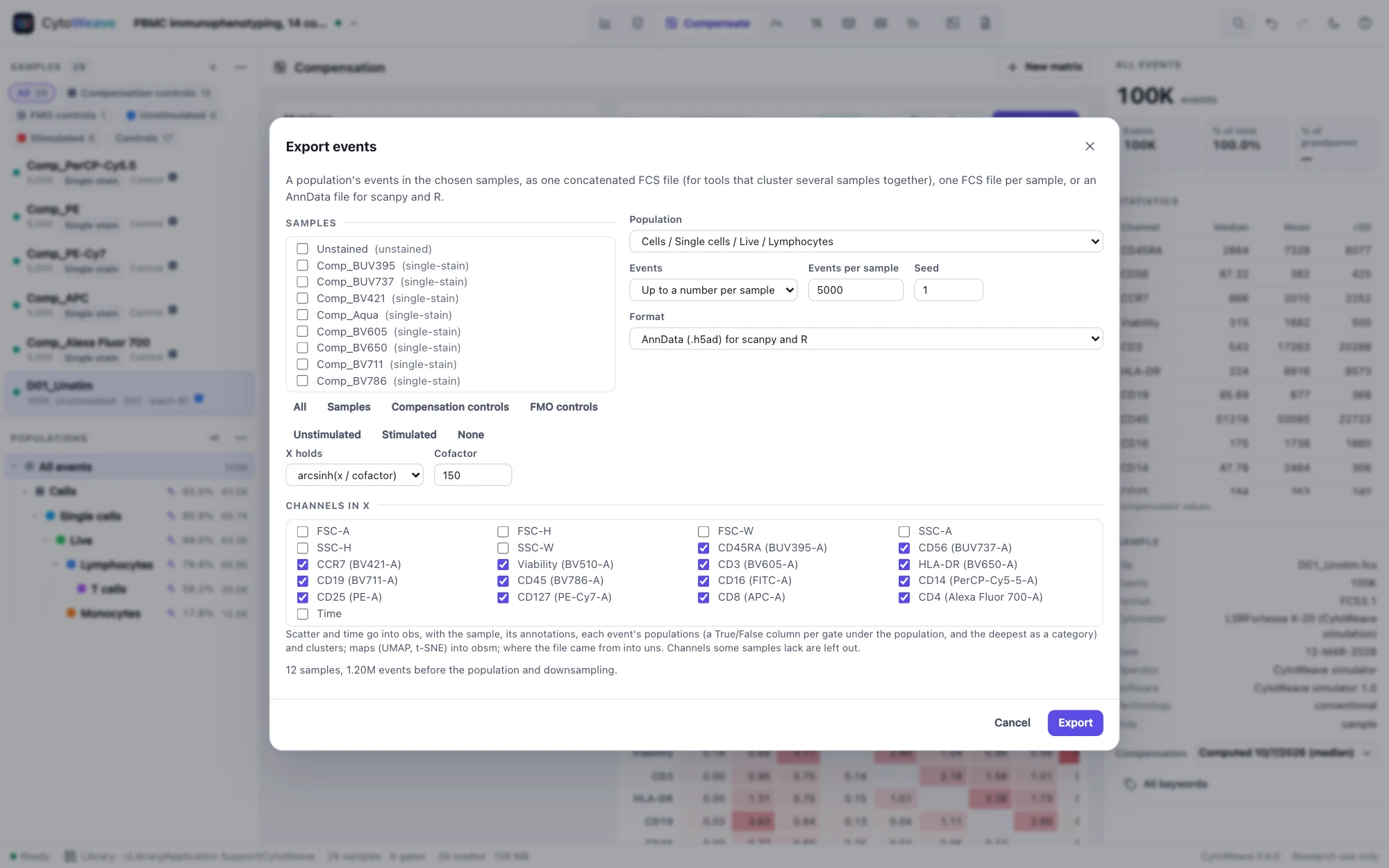
Task: Uncheck the CD45RA (BUV395-A) channel
Action: pyautogui.click(x=704, y=548)
